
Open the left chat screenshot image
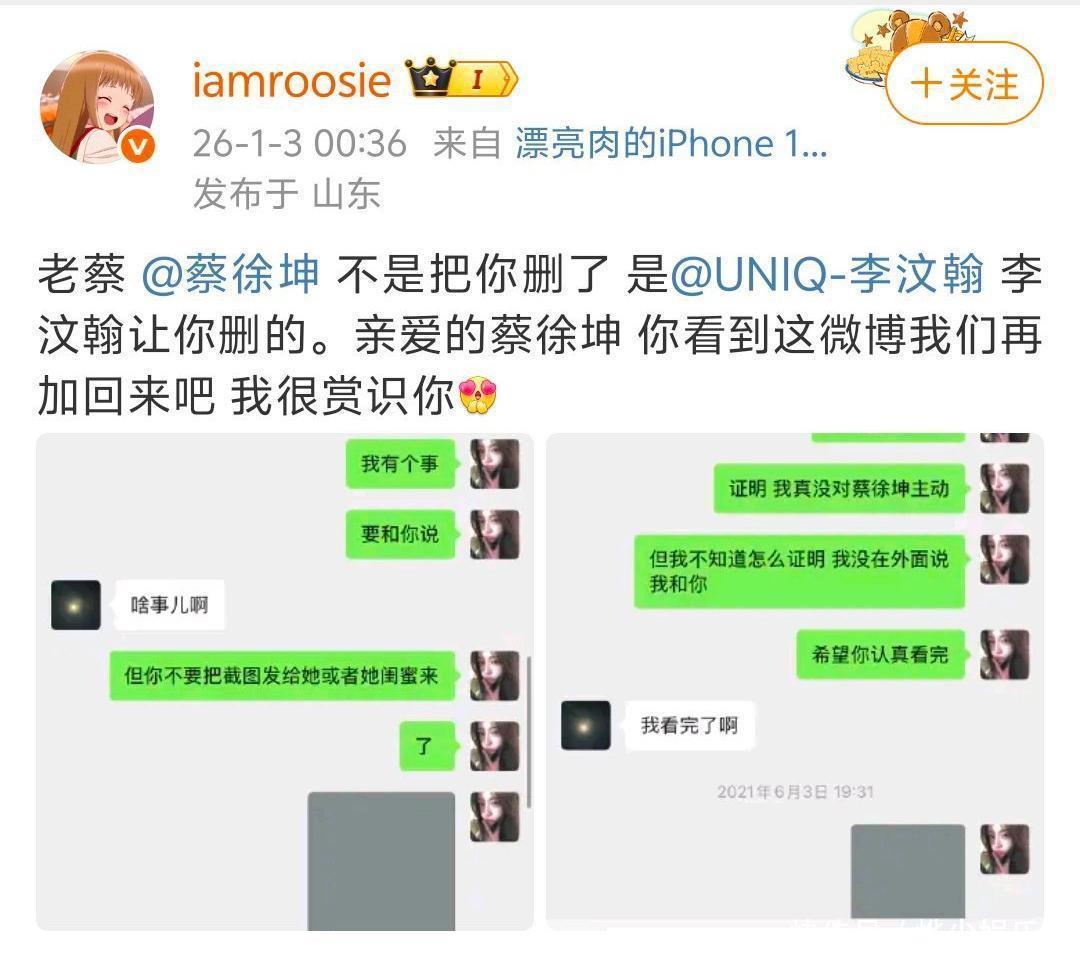coord(284,682)
